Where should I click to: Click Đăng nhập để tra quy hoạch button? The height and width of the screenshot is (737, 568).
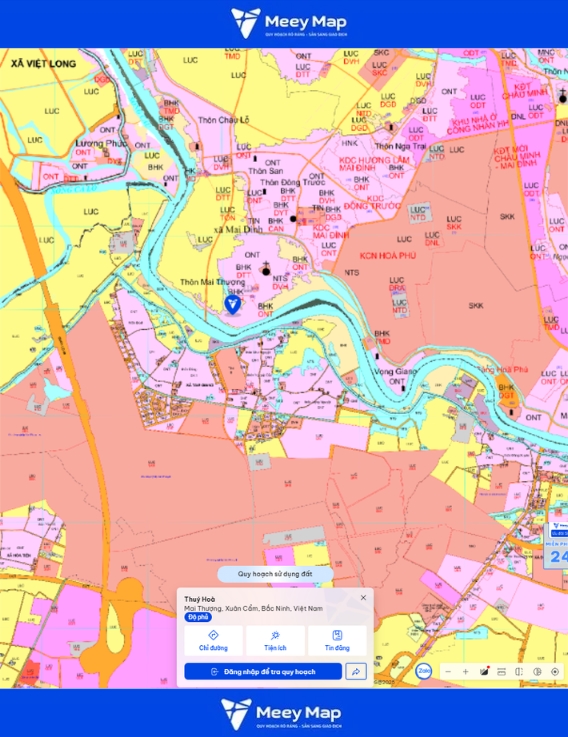(263, 672)
